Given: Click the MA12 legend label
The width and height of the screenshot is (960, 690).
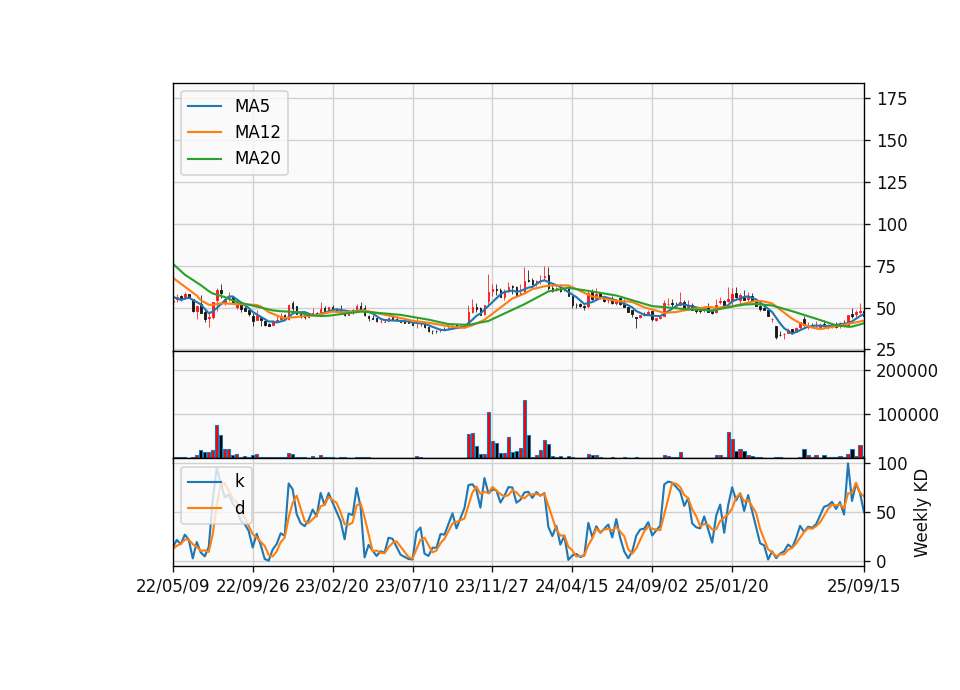Looking at the screenshot, I should (257, 132).
